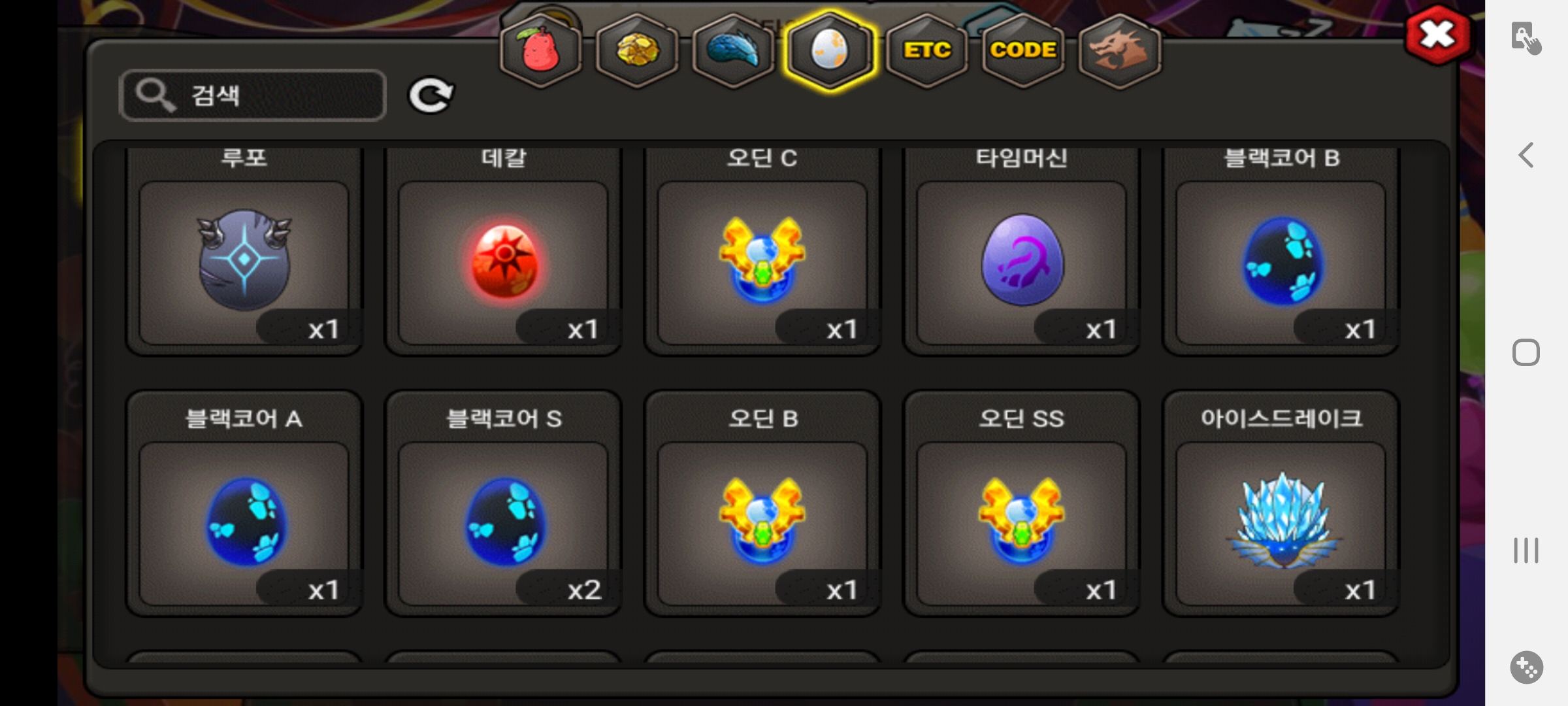This screenshot has width=1568, height=706.
Task: Select the 아이스드레이크 ice egg
Action: click(x=1281, y=503)
